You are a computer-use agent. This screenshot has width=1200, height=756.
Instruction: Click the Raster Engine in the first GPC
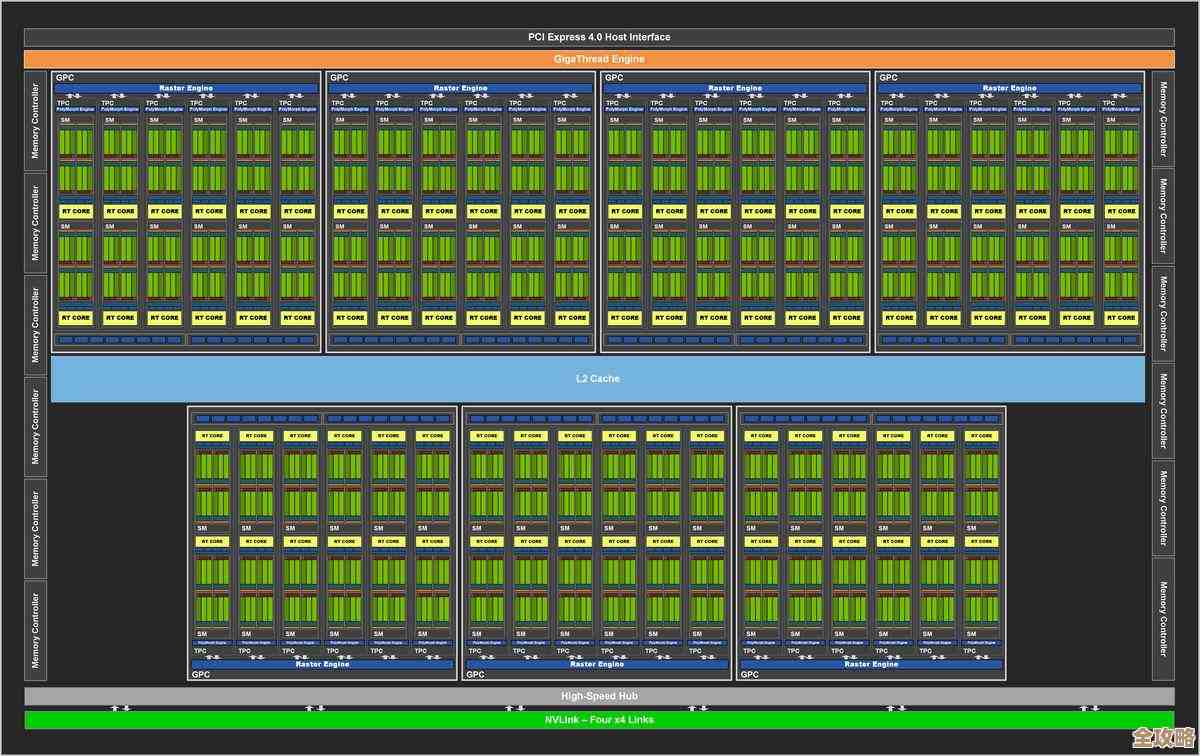pos(185,88)
